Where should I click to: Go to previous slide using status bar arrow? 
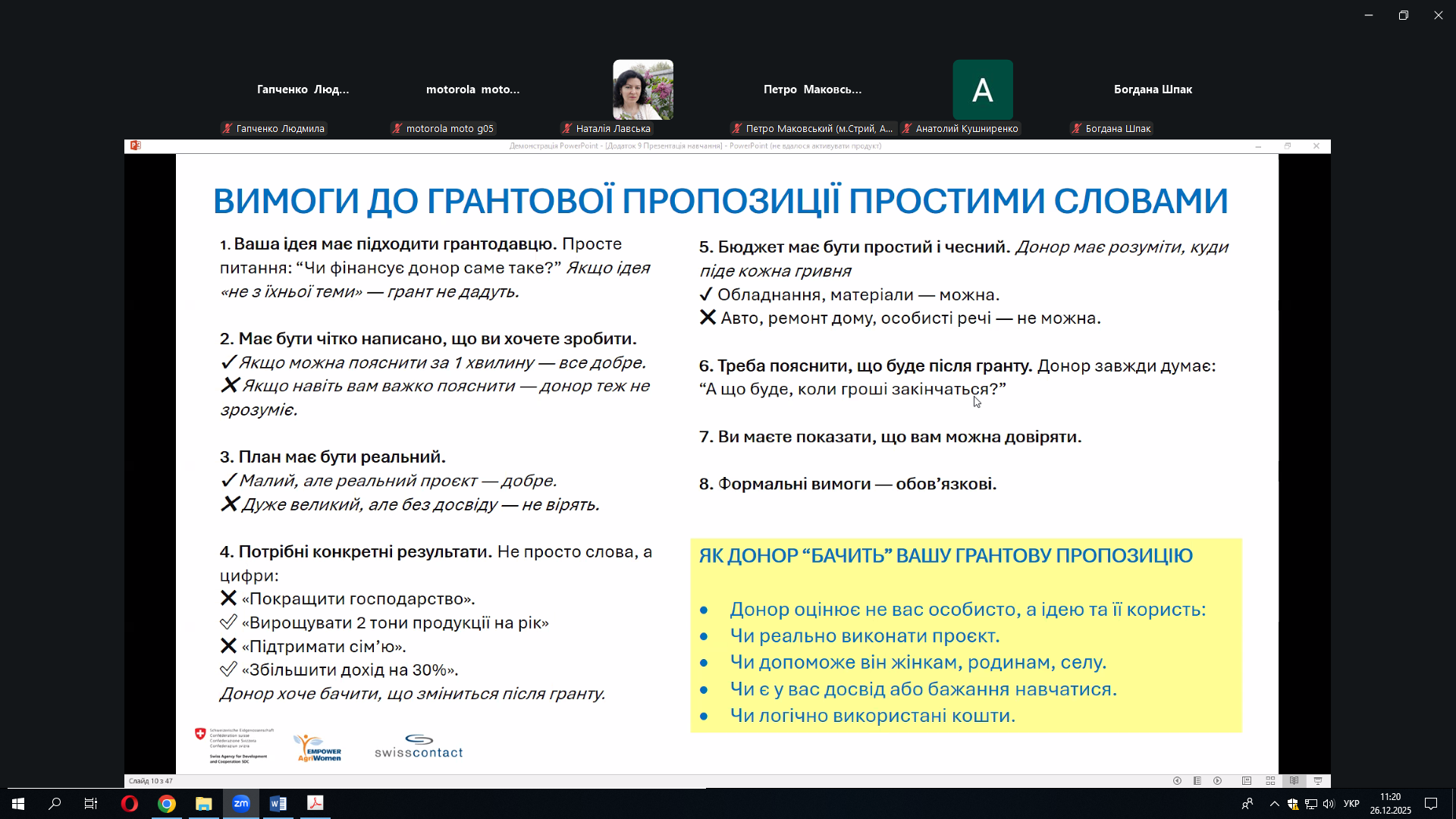[x=1177, y=781]
